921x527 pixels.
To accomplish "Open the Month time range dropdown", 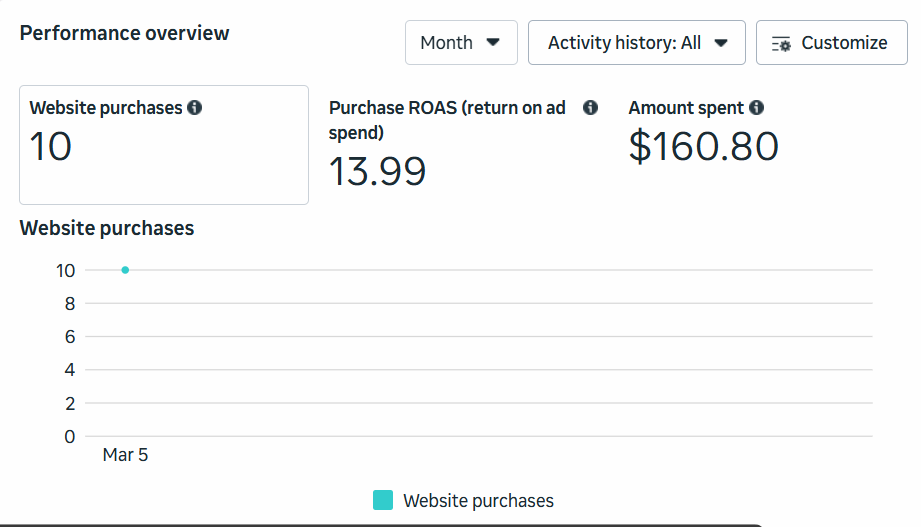I will click(461, 43).
